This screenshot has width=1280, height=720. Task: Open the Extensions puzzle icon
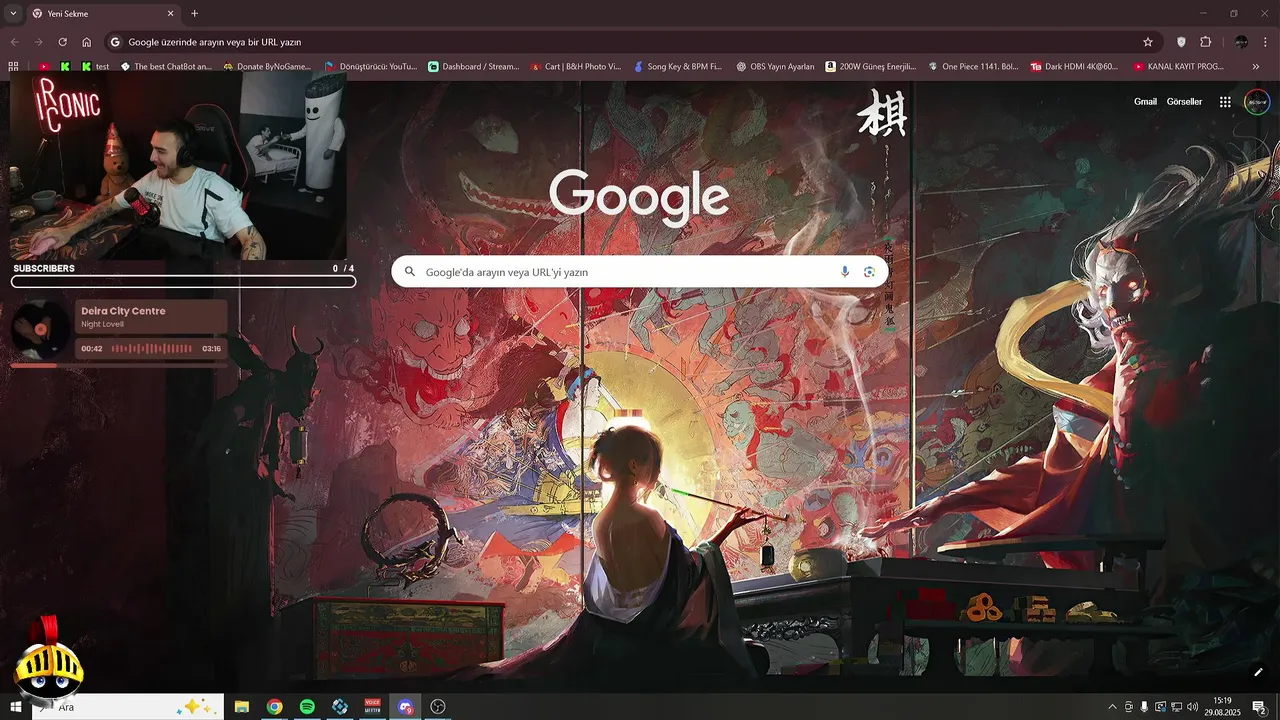tap(1205, 42)
